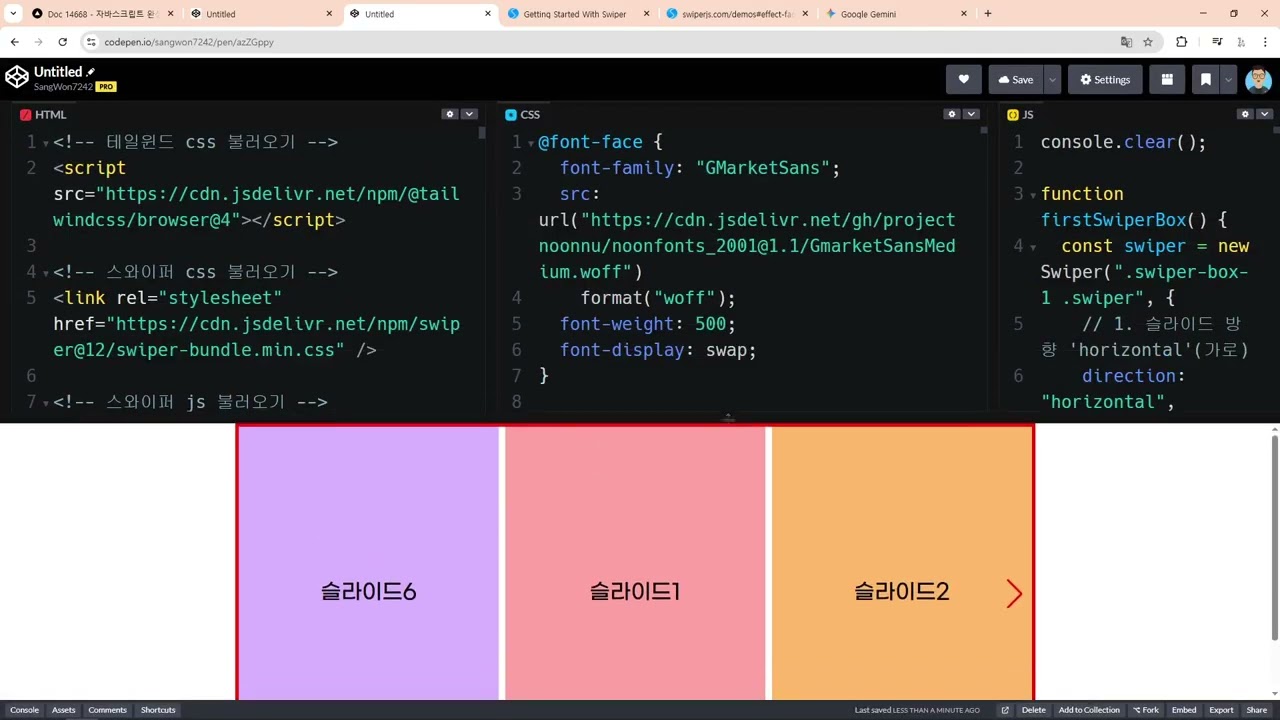The image size is (1280, 720).
Task: Open Export options
Action: [x=1221, y=710]
